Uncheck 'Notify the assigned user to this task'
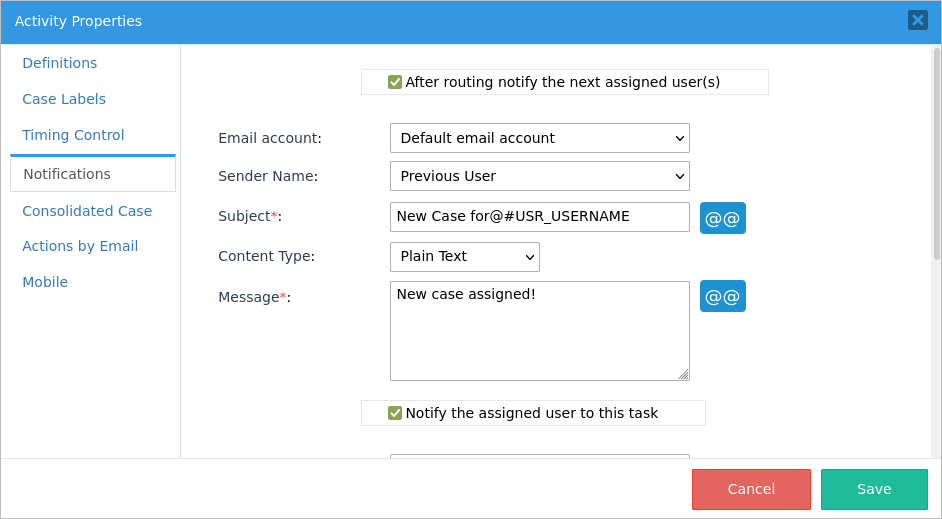 [x=395, y=413]
